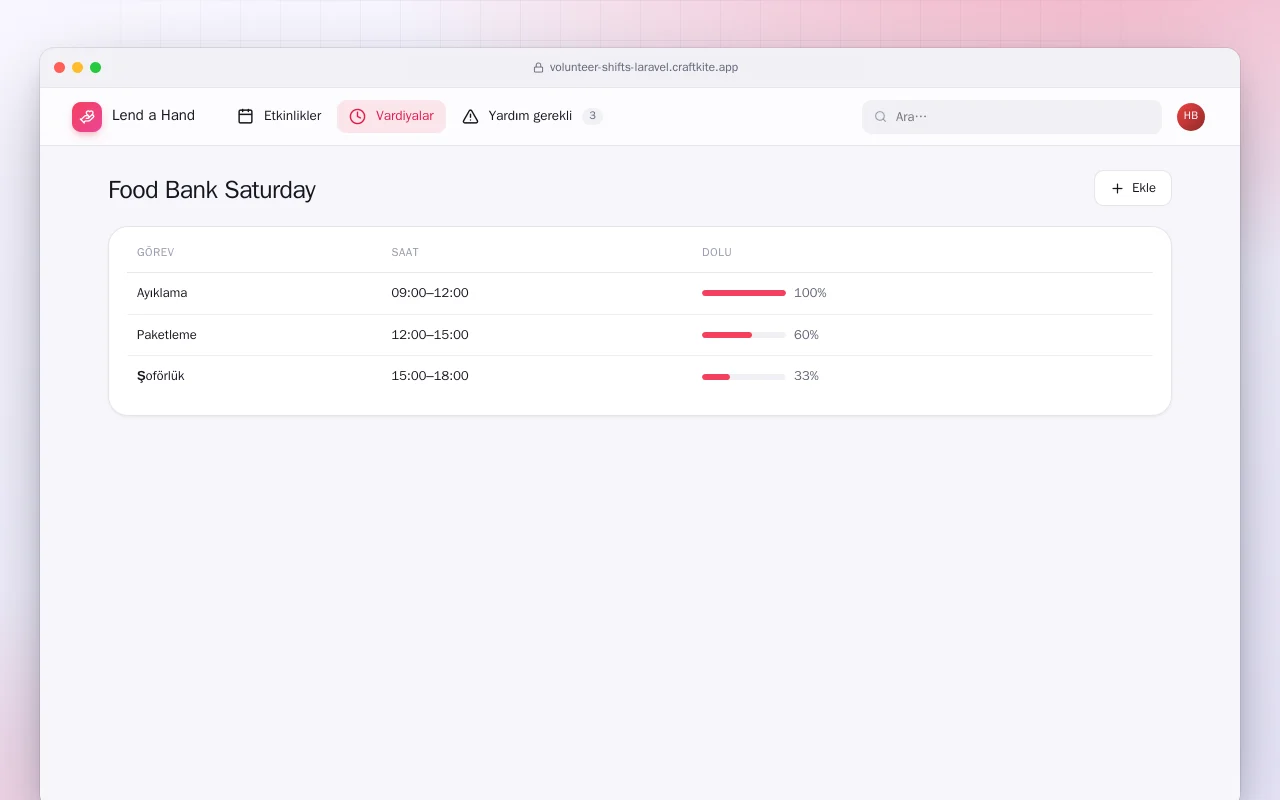The width and height of the screenshot is (1280, 800).
Task: Open the HB user avatar
Action: tap(1191, 117)
